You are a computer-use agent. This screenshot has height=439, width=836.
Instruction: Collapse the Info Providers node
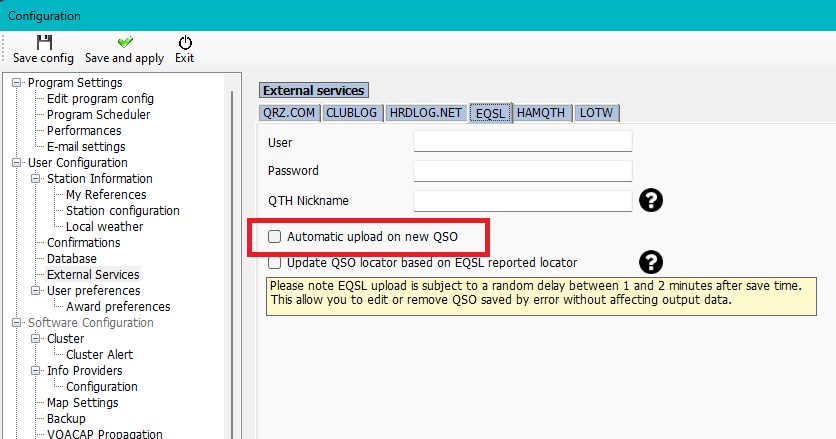(x=36, y=371)
